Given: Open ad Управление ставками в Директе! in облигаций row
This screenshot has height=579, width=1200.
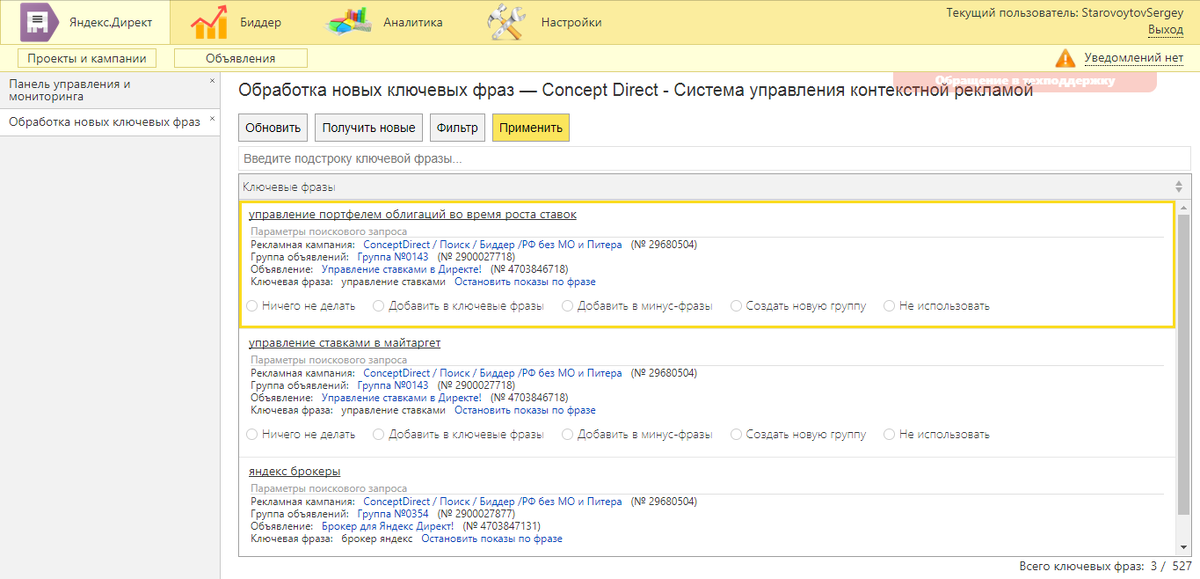Looking at the screenshot, I should click(x=401, y=269).
